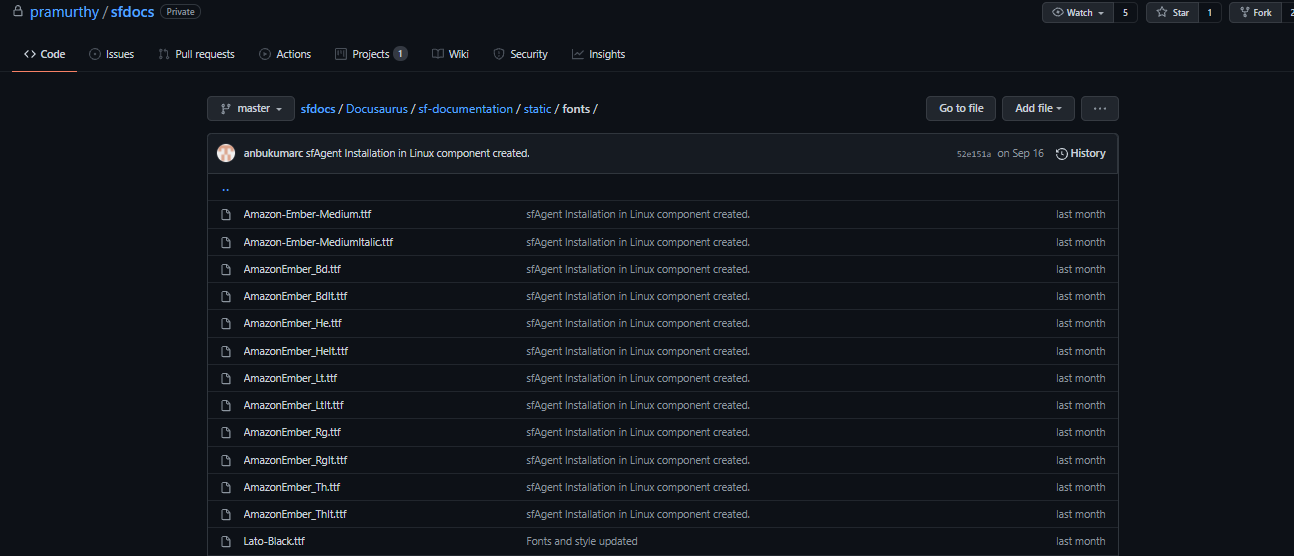
Task: Expand the master branch dropdown
Action: coord(251,108)
